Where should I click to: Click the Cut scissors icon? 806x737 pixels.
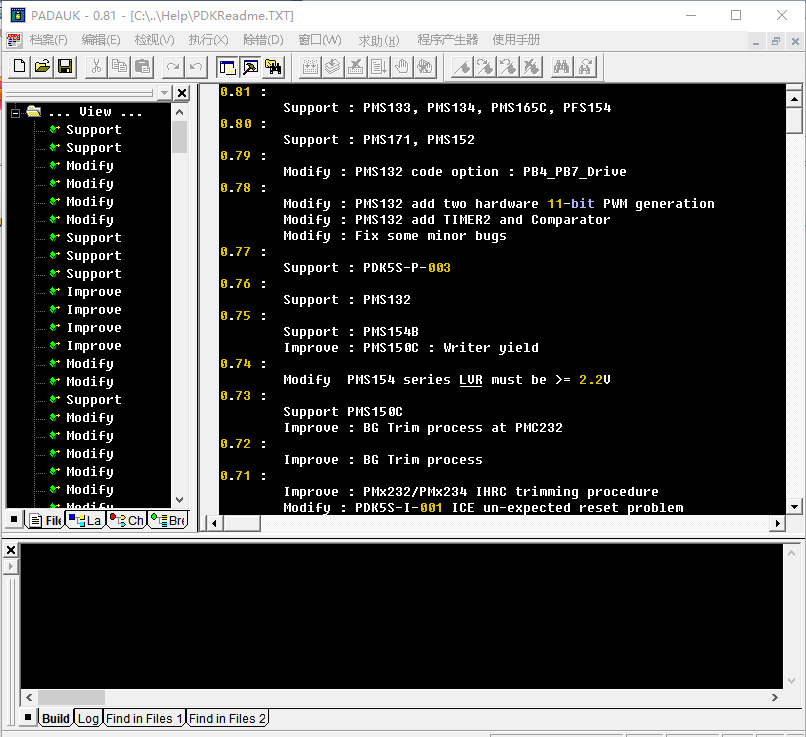(96, 67)
